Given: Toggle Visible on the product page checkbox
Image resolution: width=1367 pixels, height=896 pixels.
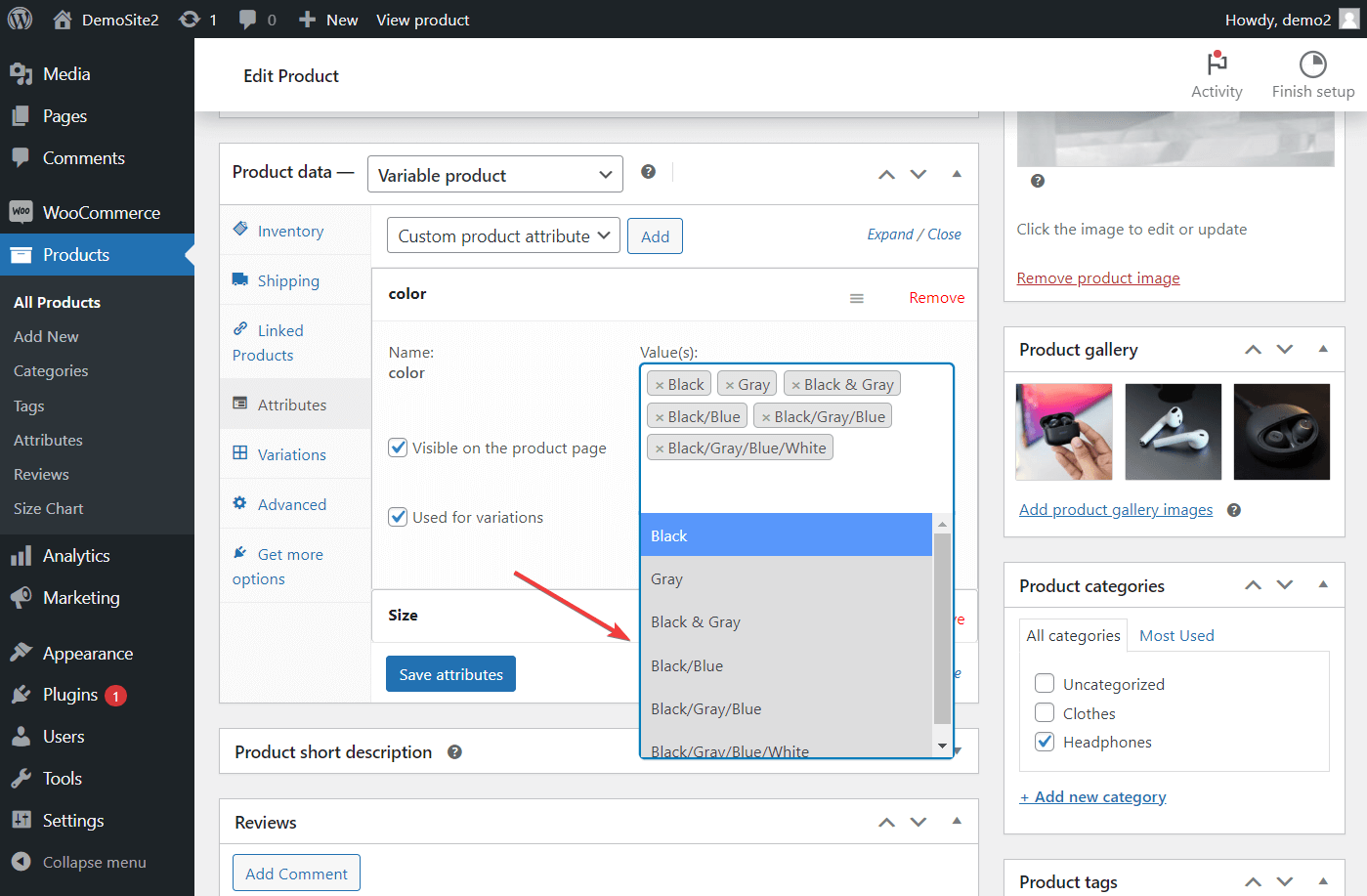Looking at the screenshot, I should [x=398, y=448].
